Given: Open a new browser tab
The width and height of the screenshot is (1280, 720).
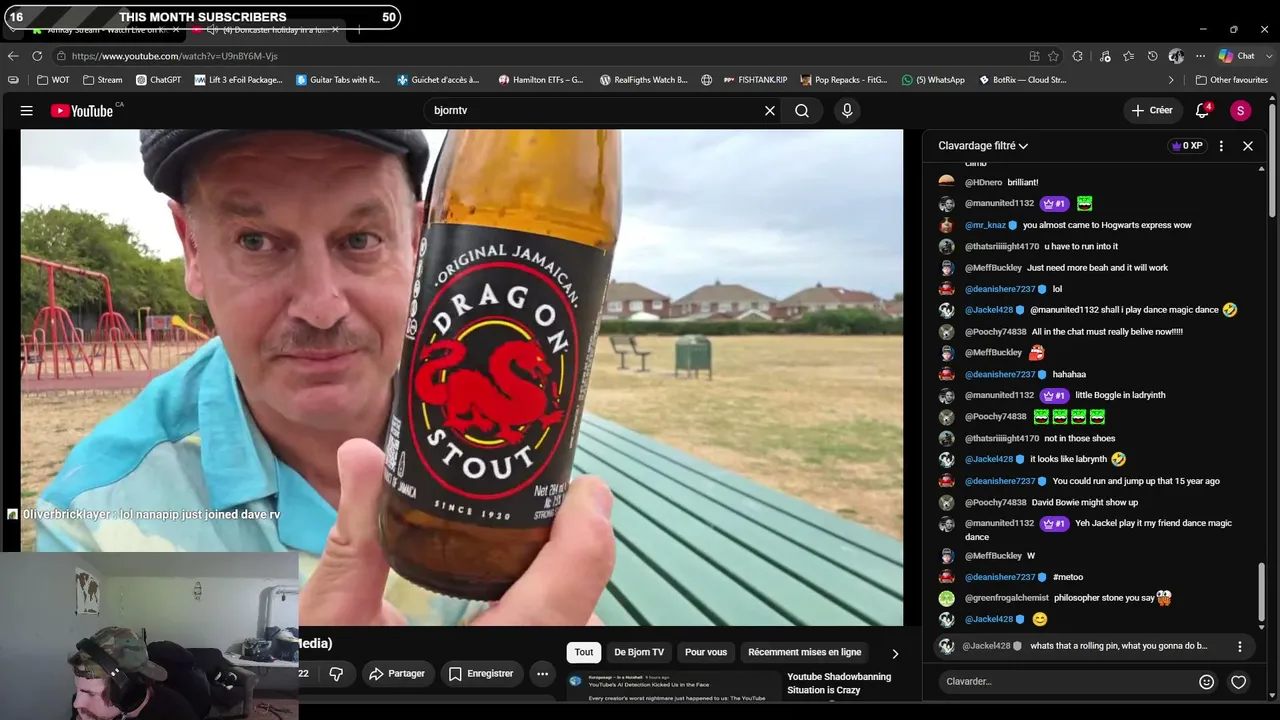Looking at the screenshot, I should coord(359,30).
